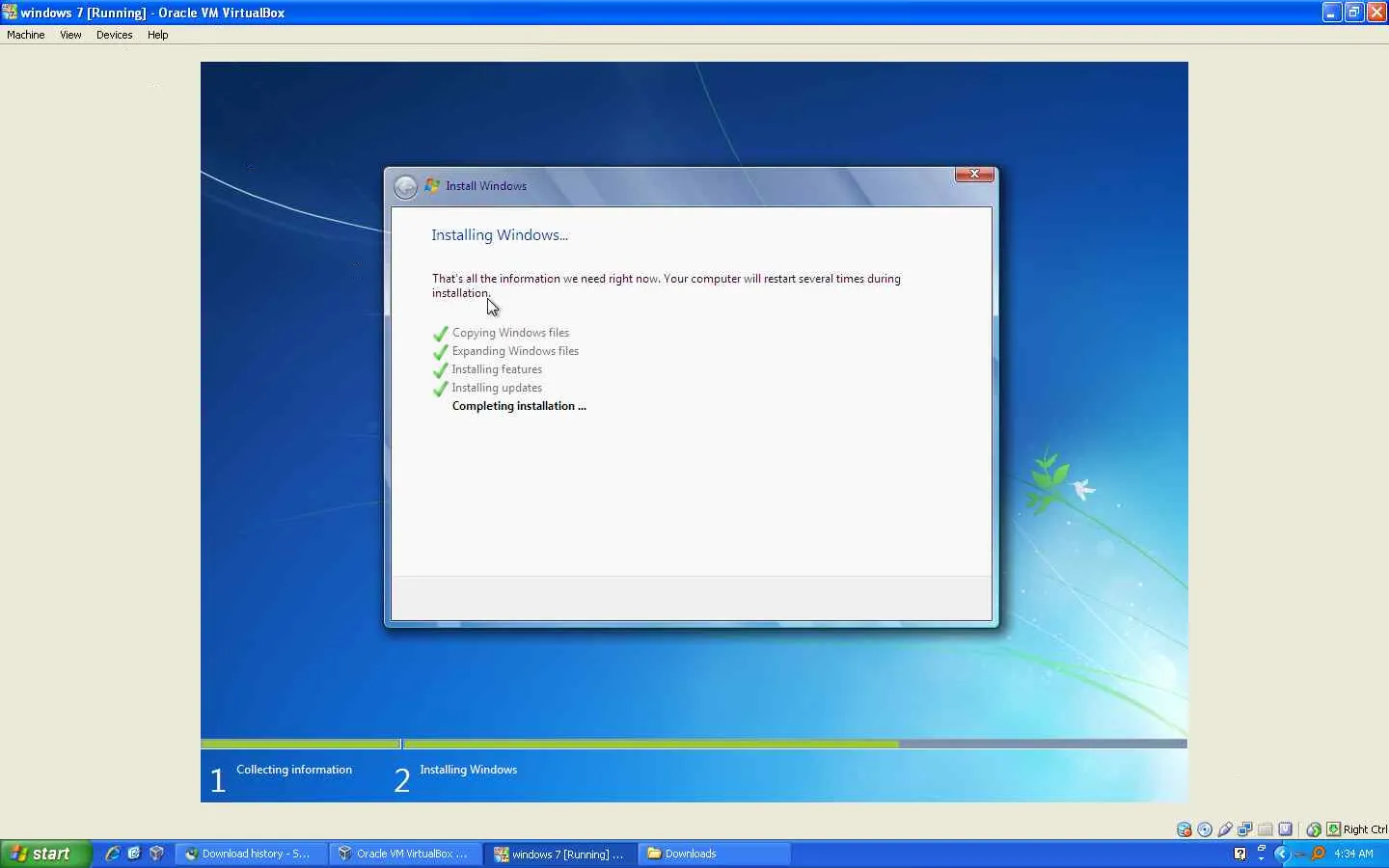Click the orange magnifier tray icon
Viewport: 1389px width, 868px height.
click(1318, 854)
